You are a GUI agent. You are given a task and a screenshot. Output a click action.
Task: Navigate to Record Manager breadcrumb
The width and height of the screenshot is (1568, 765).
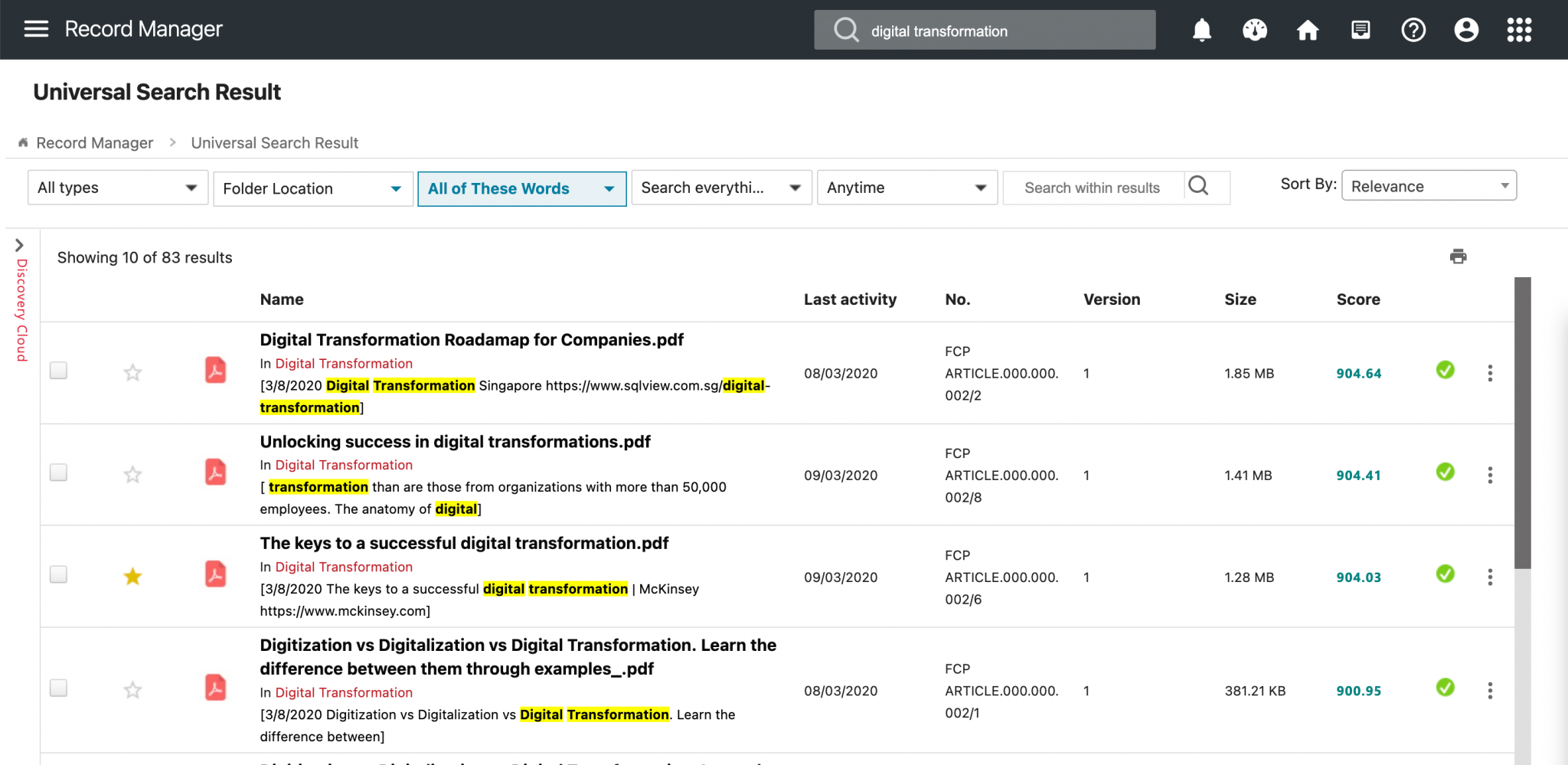pyautogui.click(x=95, y=142)
